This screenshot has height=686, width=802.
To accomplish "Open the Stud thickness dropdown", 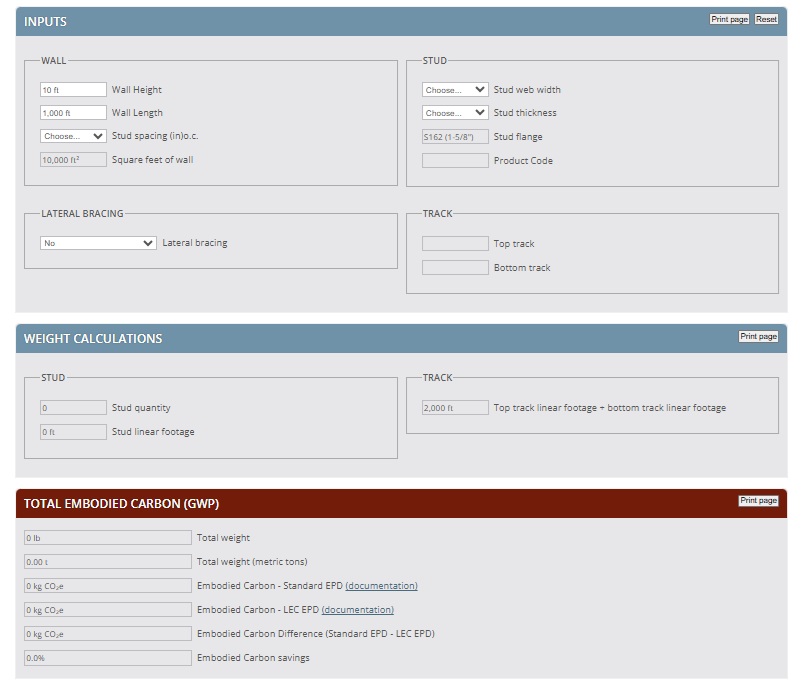I will 455,113.
